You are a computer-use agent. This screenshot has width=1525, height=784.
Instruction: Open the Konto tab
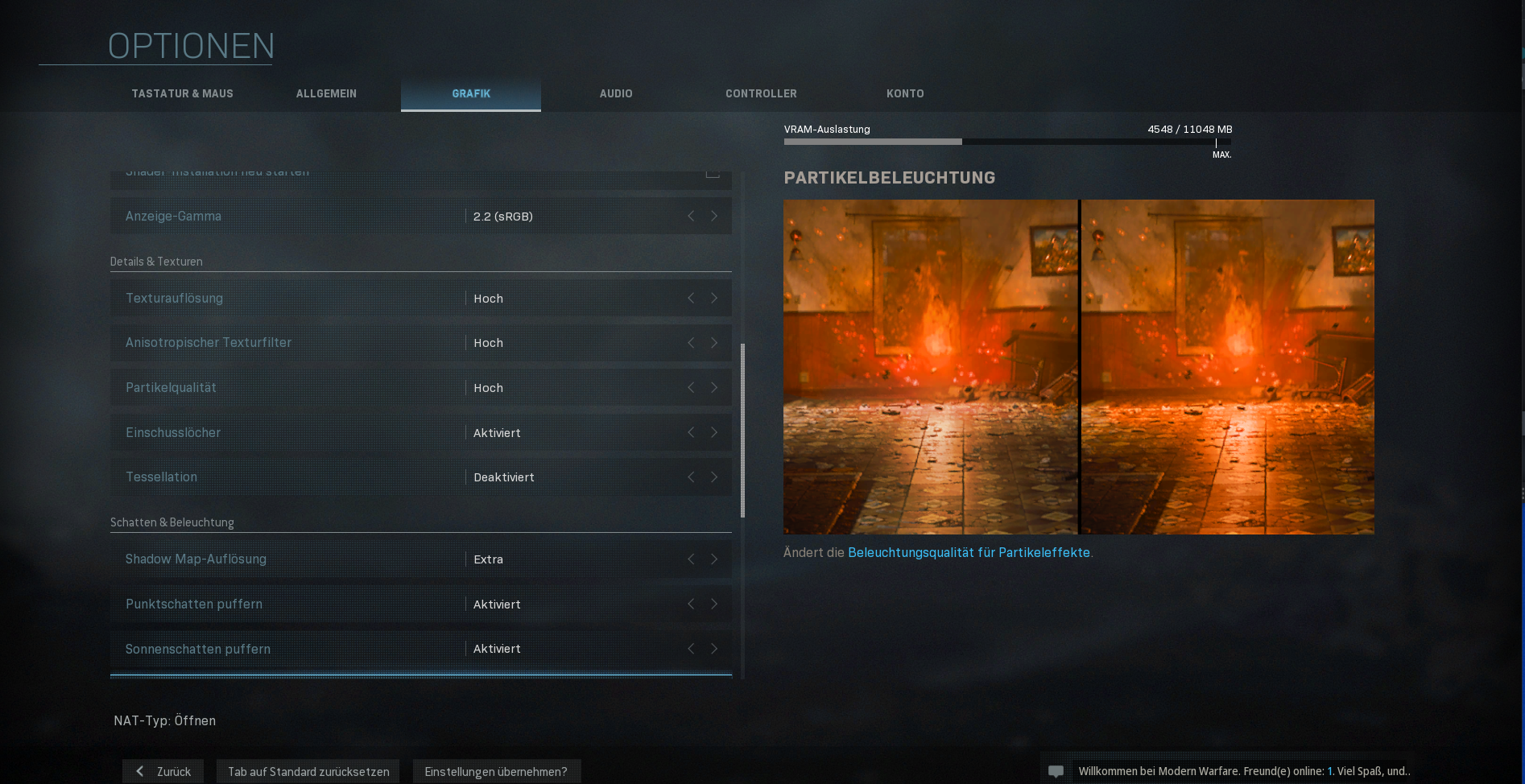click(905, 93)
